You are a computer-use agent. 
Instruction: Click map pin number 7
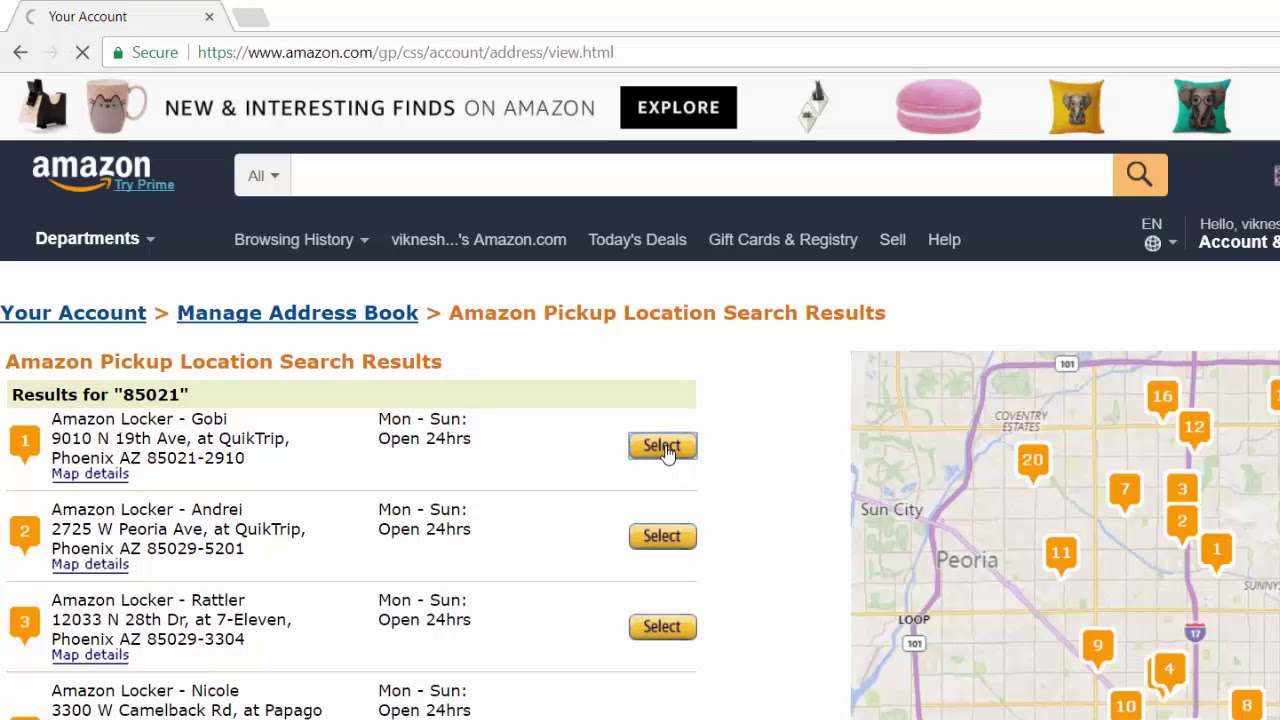point(1125,491)
